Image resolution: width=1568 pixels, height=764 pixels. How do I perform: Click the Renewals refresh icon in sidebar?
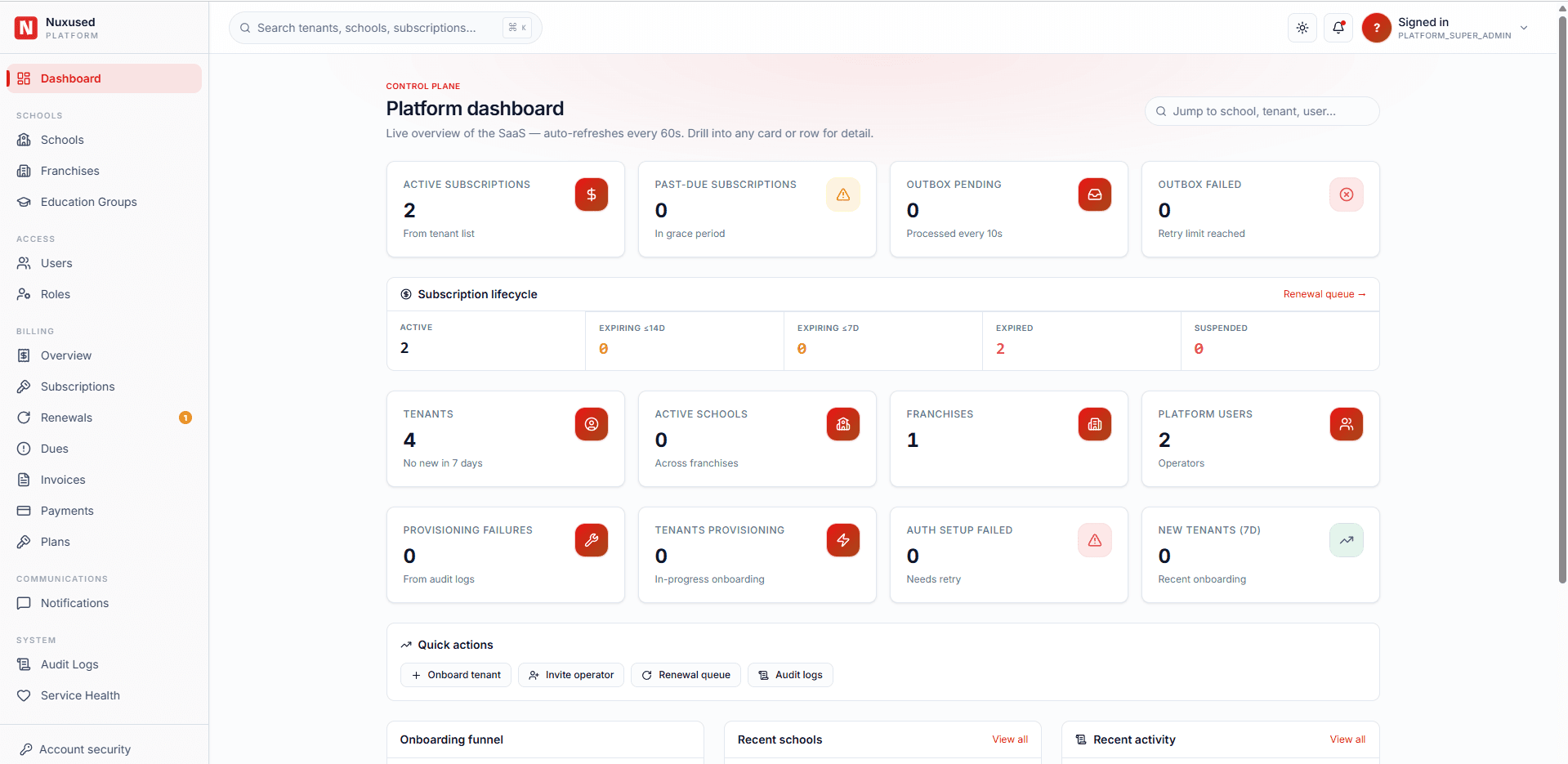(24, 418)
